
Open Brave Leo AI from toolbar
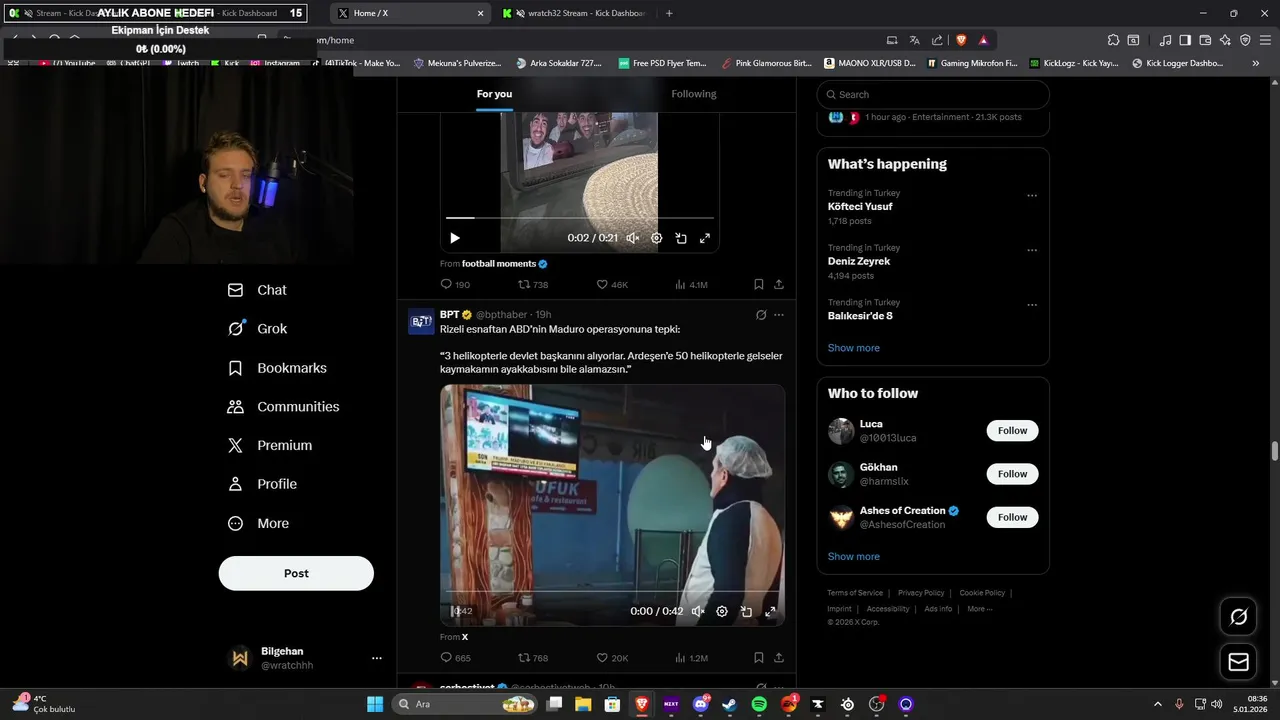pos(1225,40)
